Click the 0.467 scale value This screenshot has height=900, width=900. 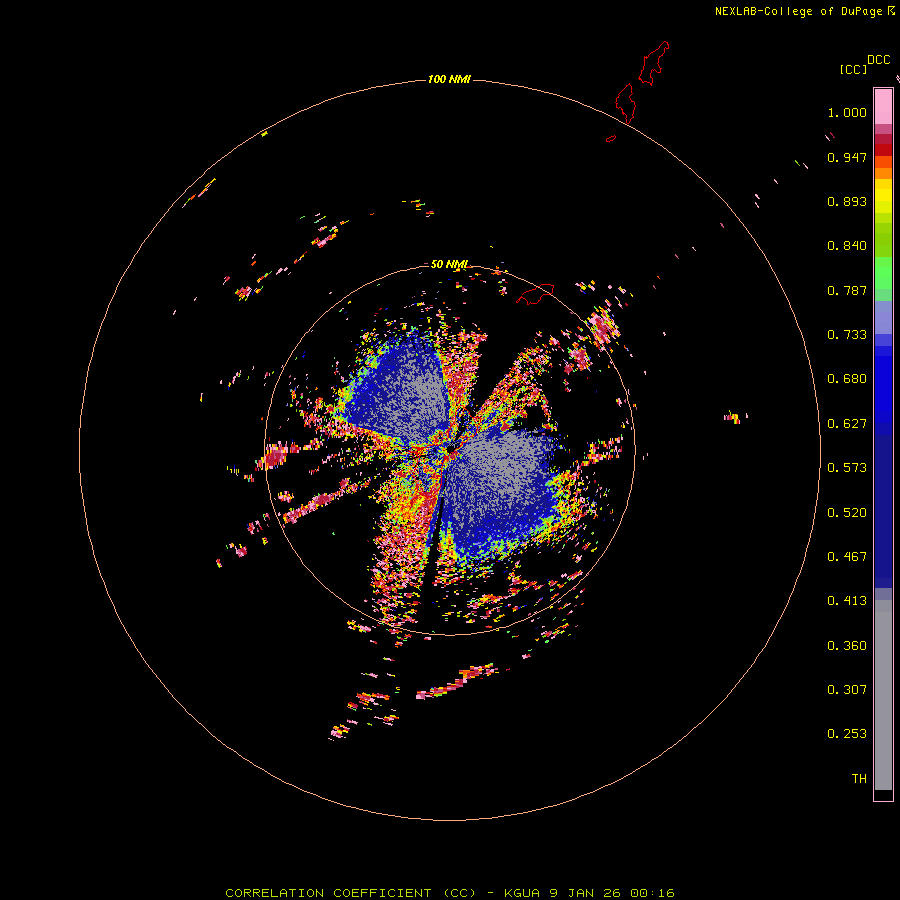click(847, 557)
